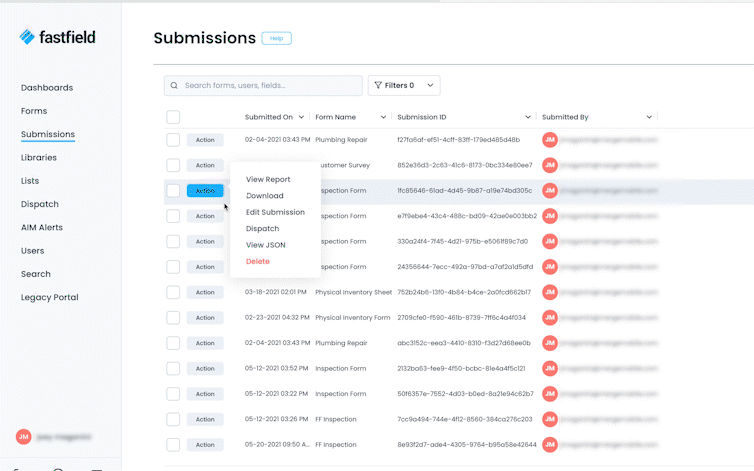Click the JM avatar in first row
754x471 pixels.
549,140
